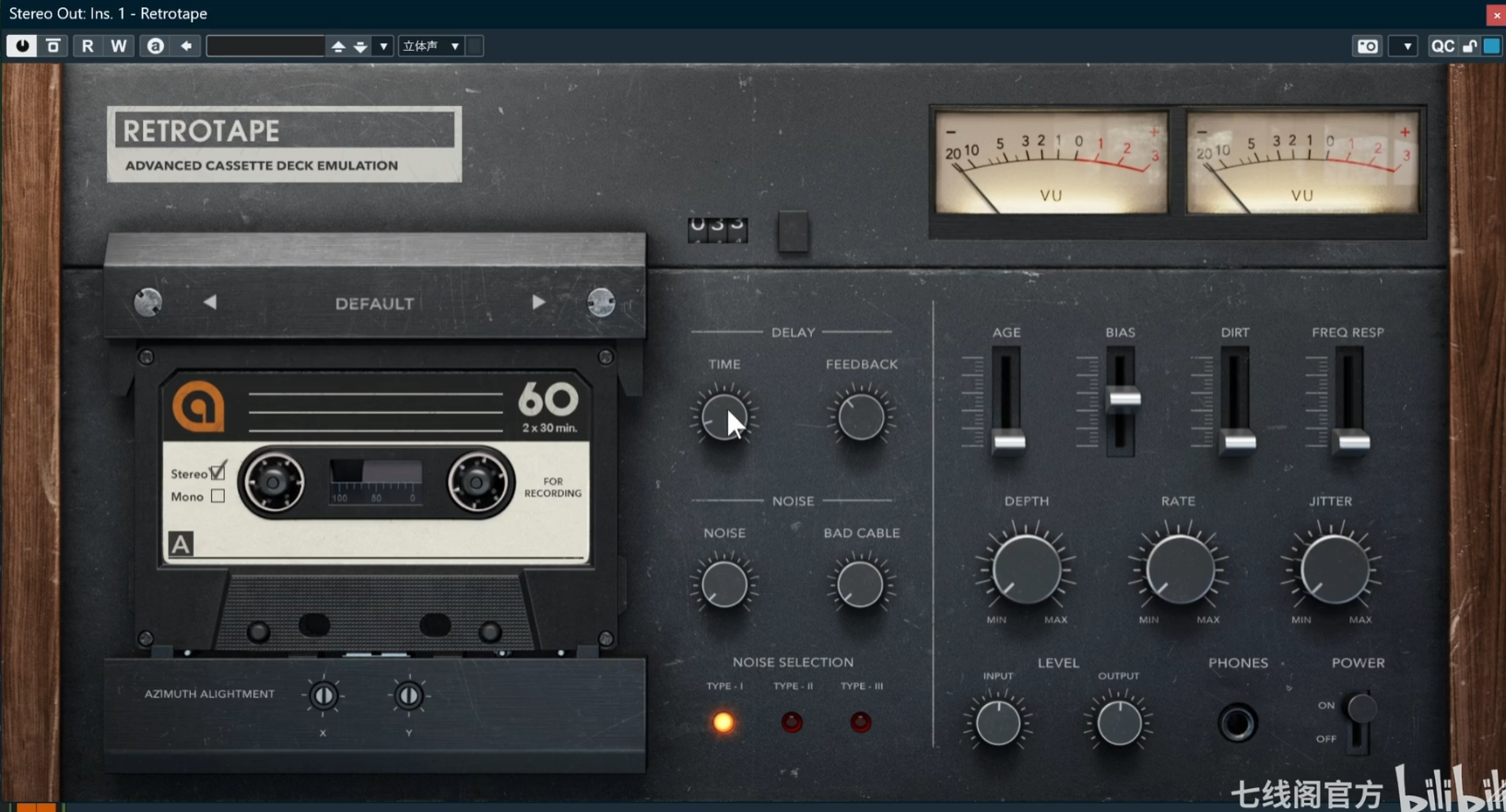Open the 立体声 routing dropdown
The width and height of the screenshot is (1506, 812).
point(430,46)
